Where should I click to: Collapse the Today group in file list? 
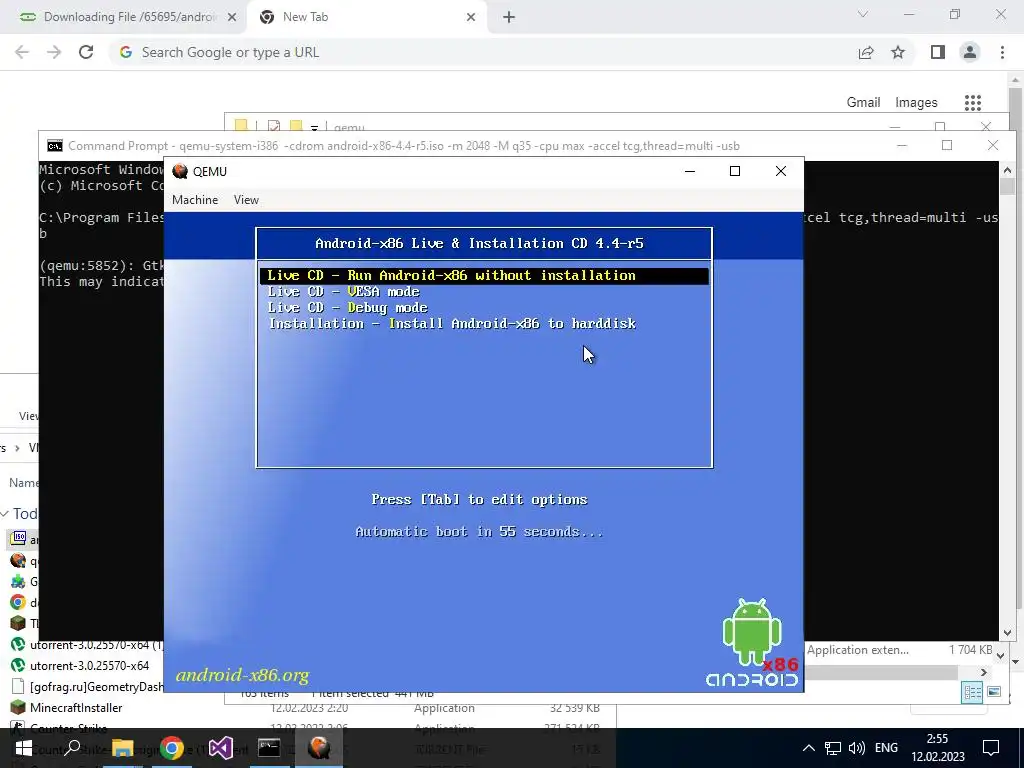point(5,514)
